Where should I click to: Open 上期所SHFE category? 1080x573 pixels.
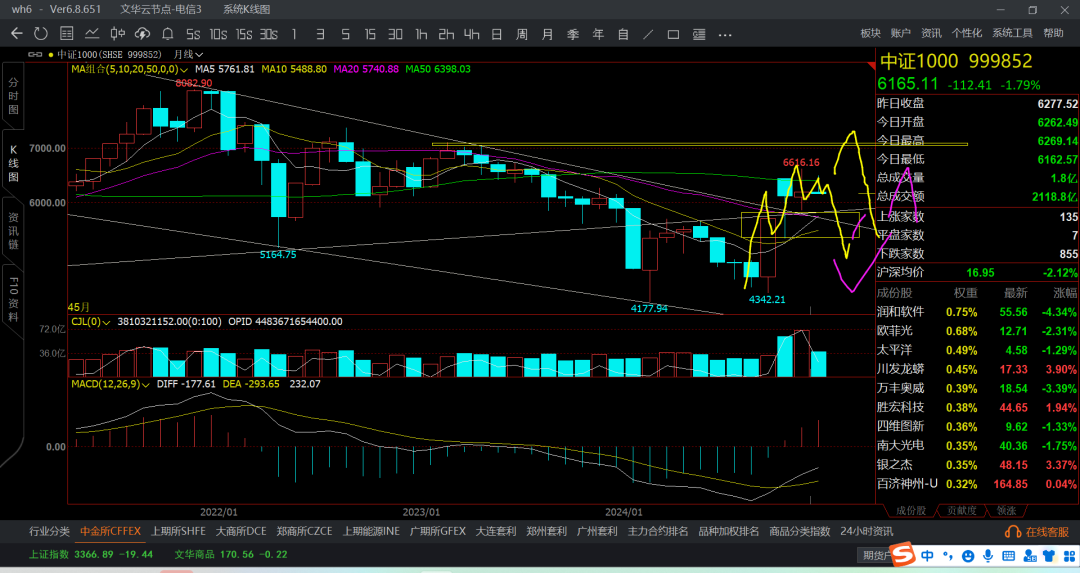(x=178, y=531)
